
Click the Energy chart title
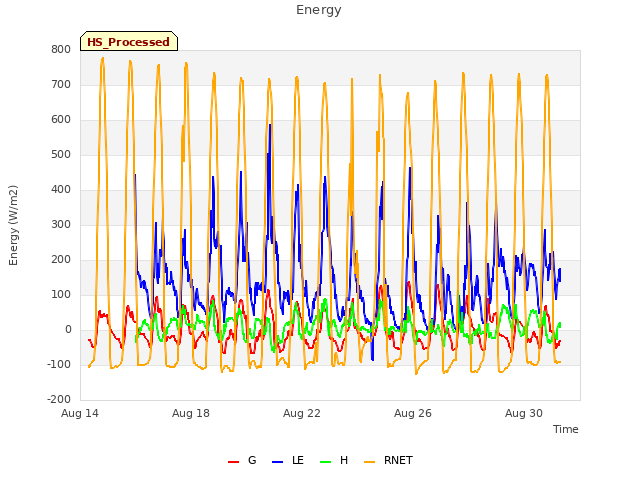(x=319, y=10)
